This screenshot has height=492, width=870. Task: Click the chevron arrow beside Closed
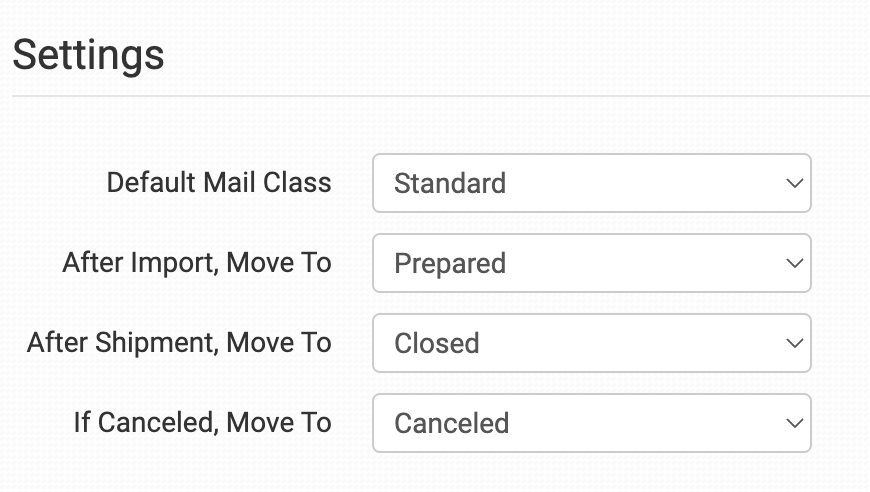(795, 344)
